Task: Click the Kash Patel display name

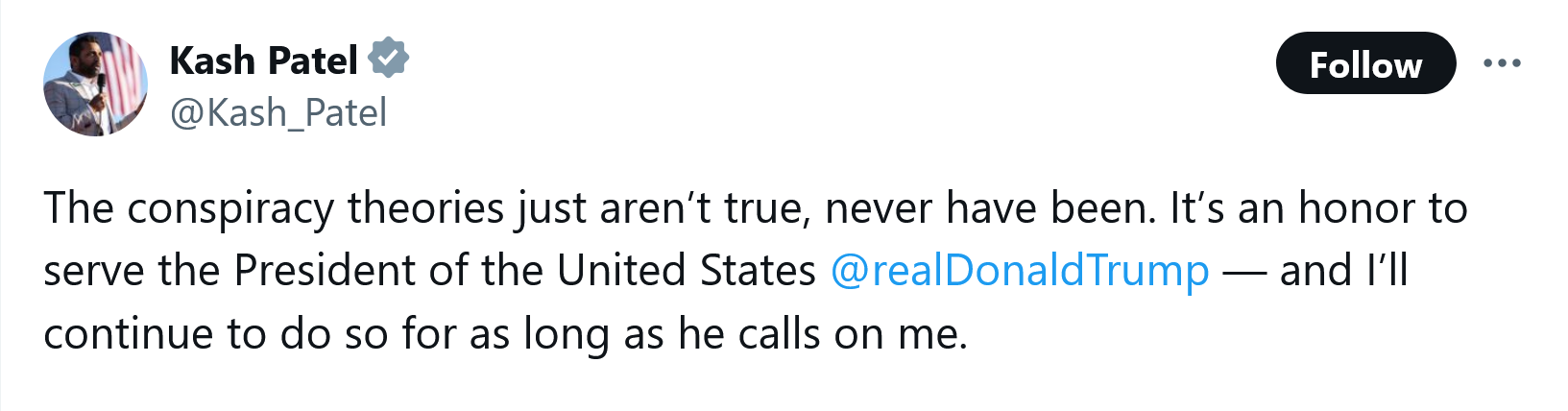Action: point(264,60)
